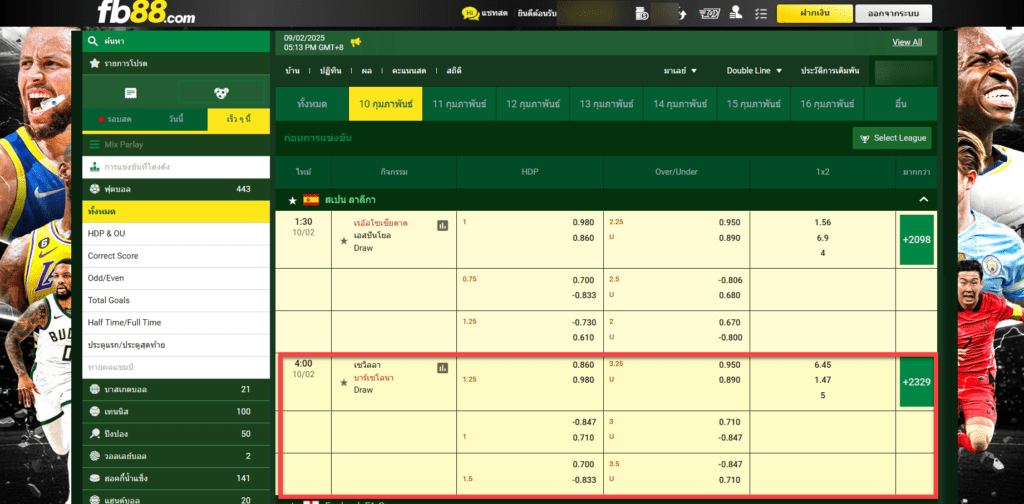The width and height of the screenshot is (1024, 504).
Task: Click the trophy icon in Select League
Action: pos(865,138)
